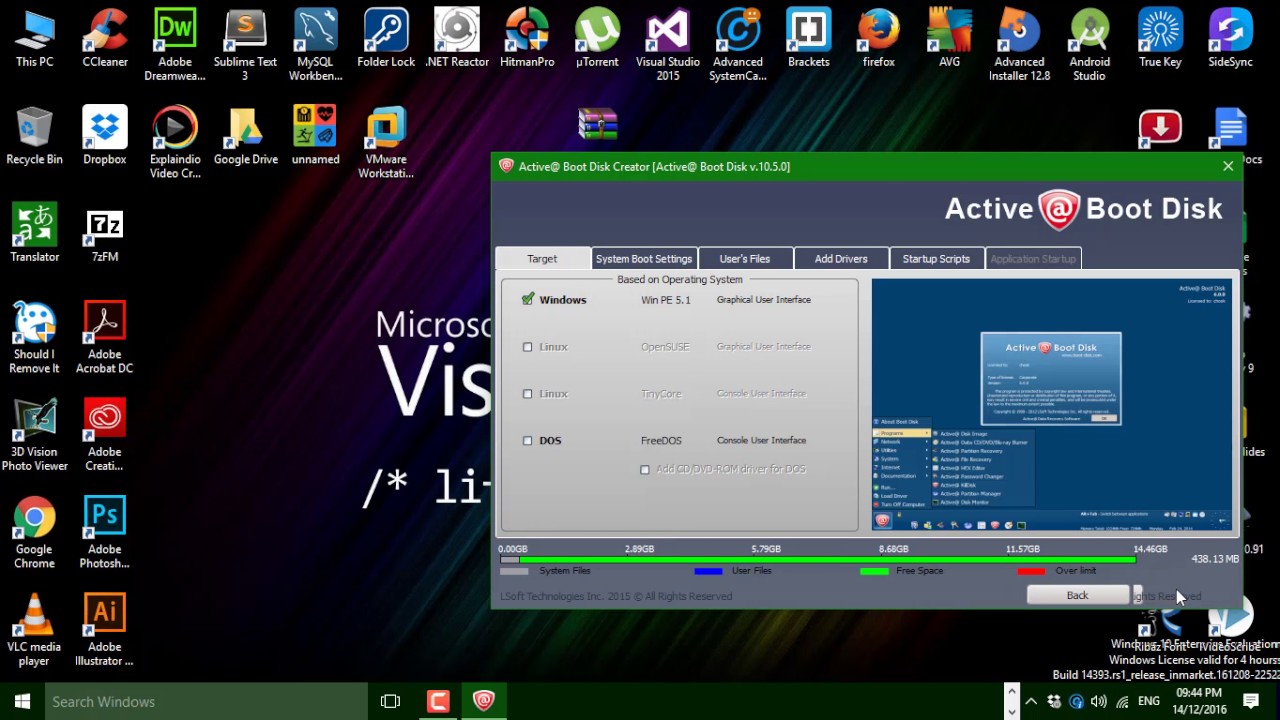
Task: Launch Dropbox desktop icon
Action: point(105,136)
